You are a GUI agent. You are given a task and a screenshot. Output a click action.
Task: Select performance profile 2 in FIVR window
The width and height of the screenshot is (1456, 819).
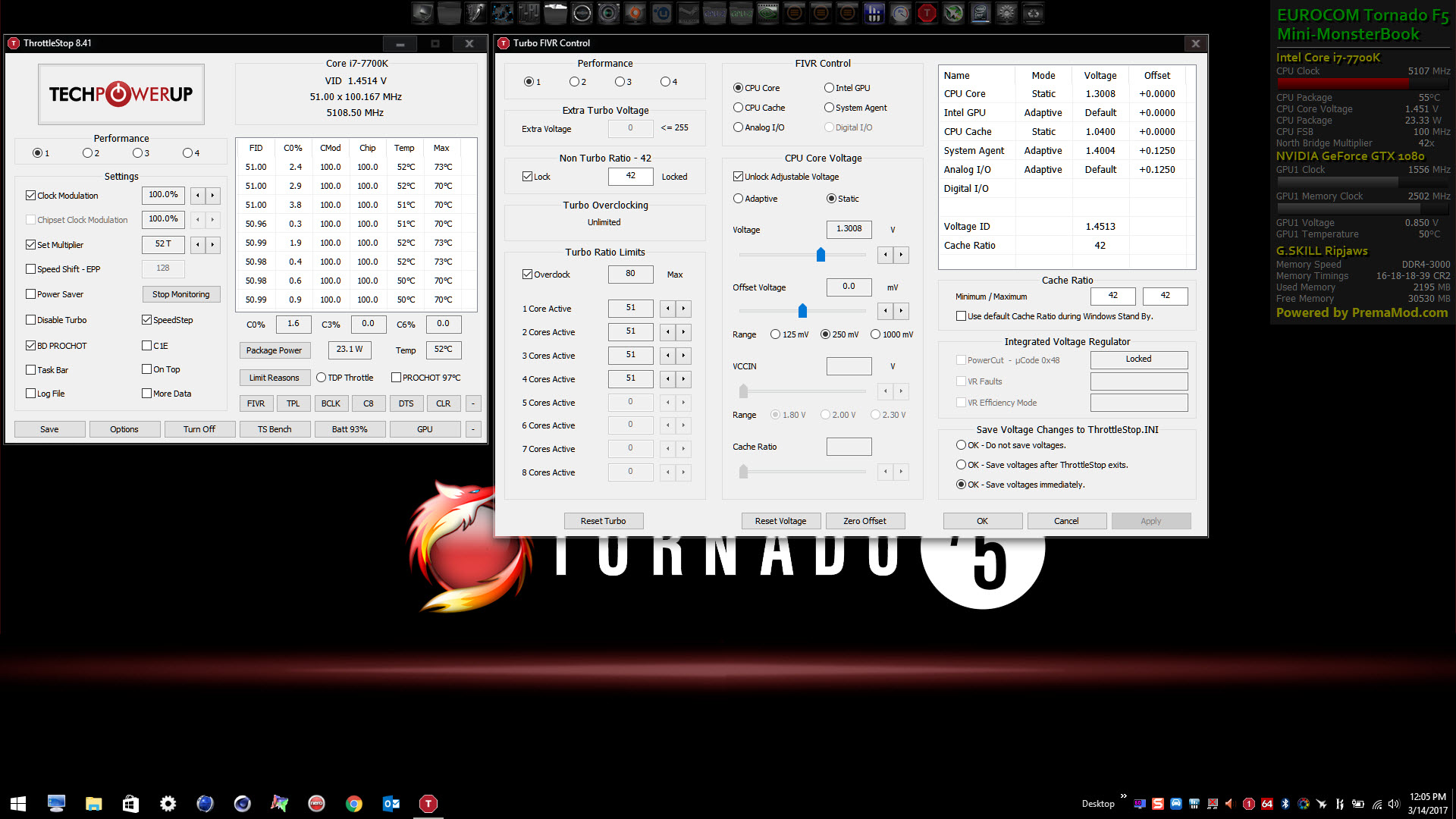[574, 82]
